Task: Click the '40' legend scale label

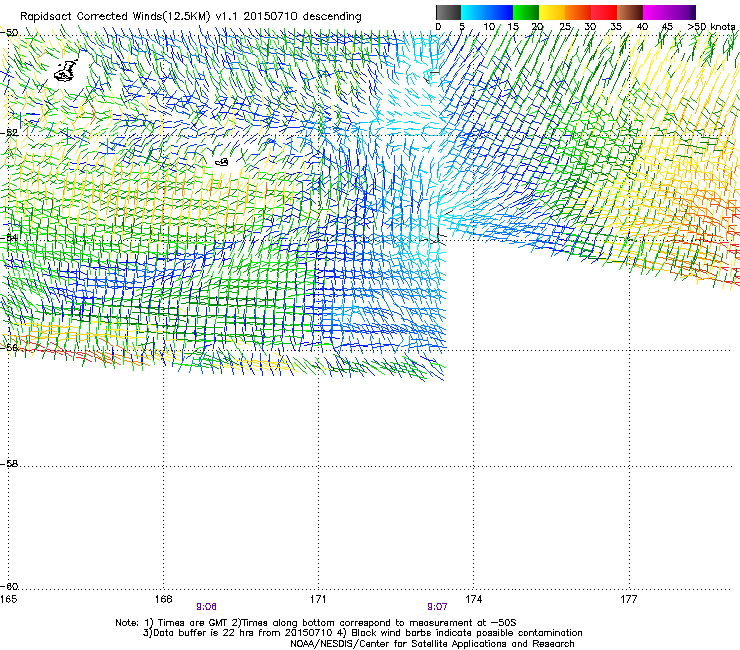Action: pyautogui.click(x=642, y=27)
